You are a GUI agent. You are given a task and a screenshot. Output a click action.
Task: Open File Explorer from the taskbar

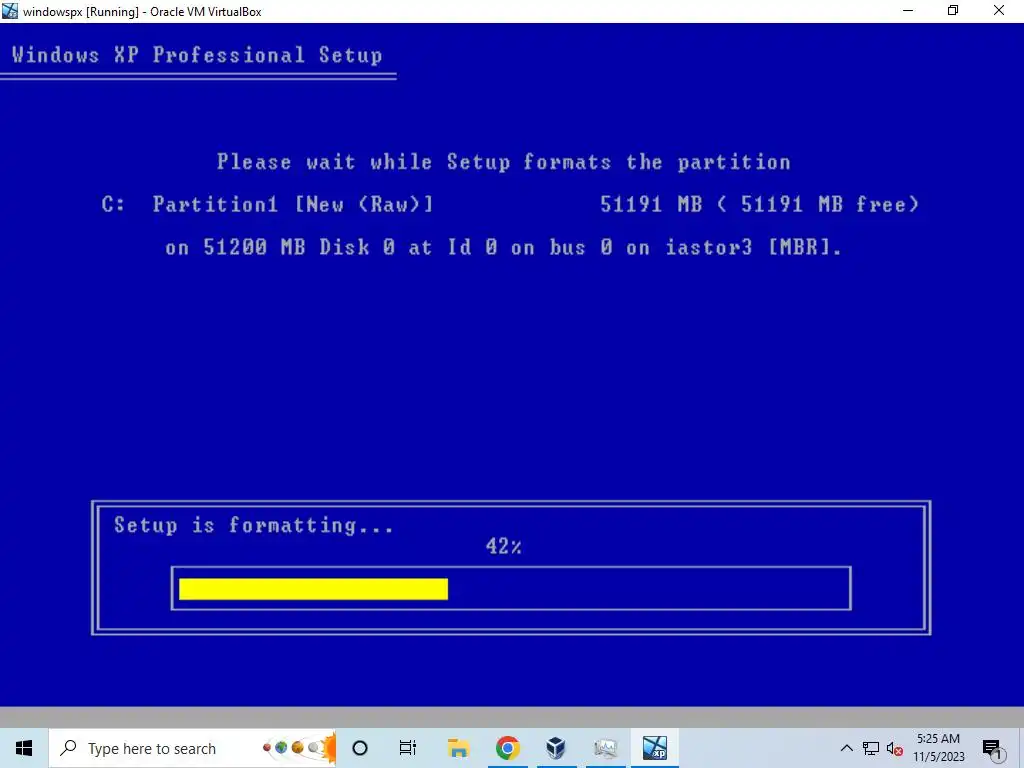click(458, 748)
